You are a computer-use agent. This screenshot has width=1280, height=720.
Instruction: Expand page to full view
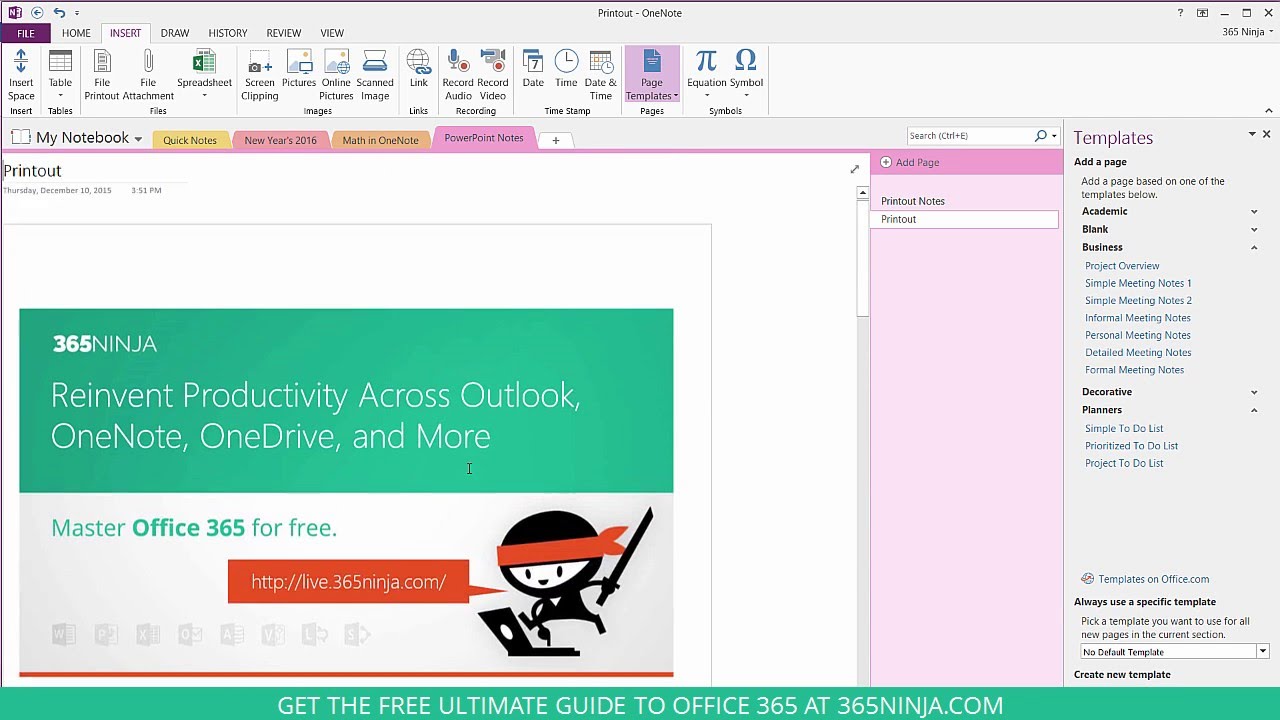coord(854,169)
